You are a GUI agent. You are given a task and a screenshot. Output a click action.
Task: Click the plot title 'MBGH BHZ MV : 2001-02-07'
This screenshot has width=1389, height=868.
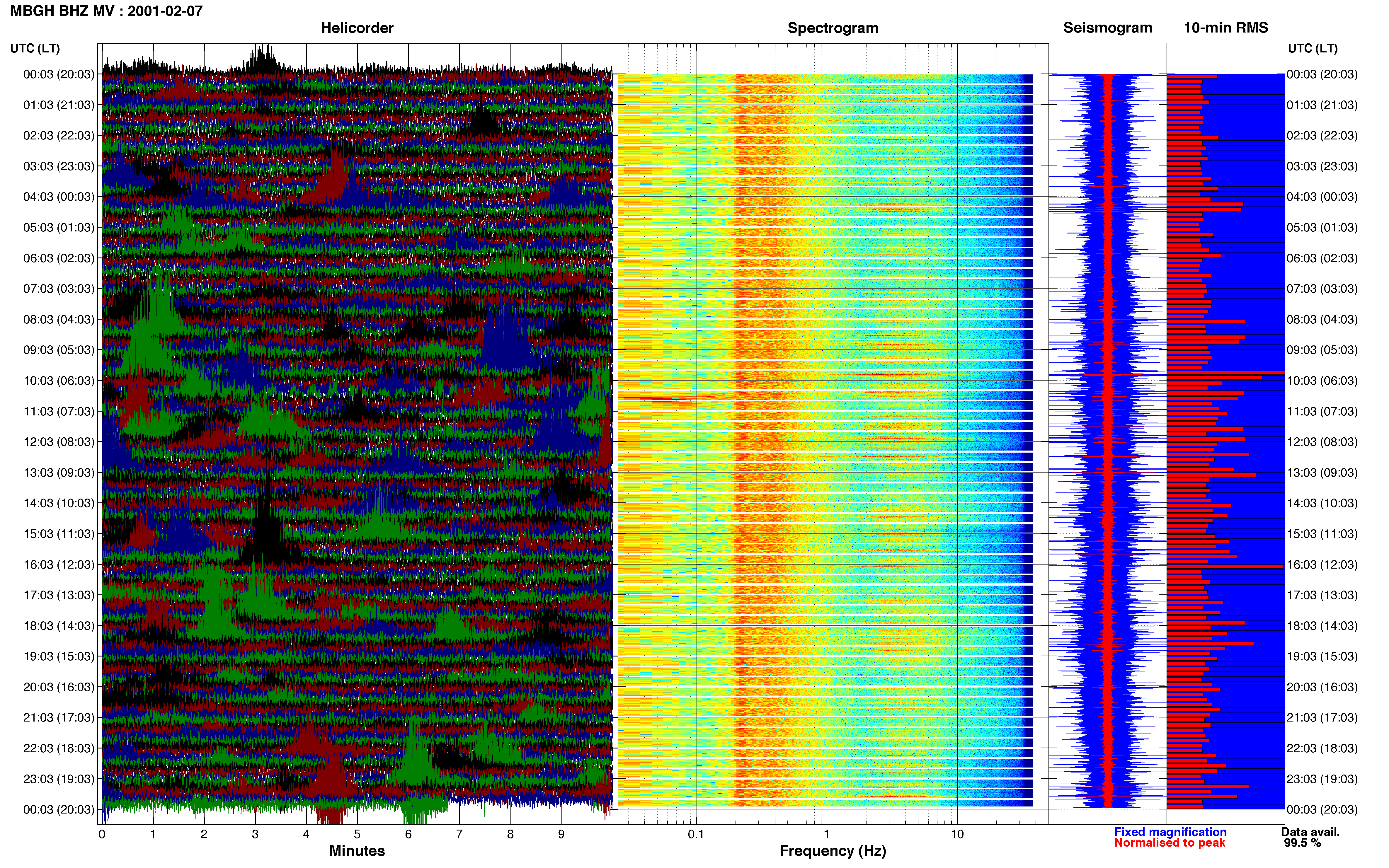106,11
